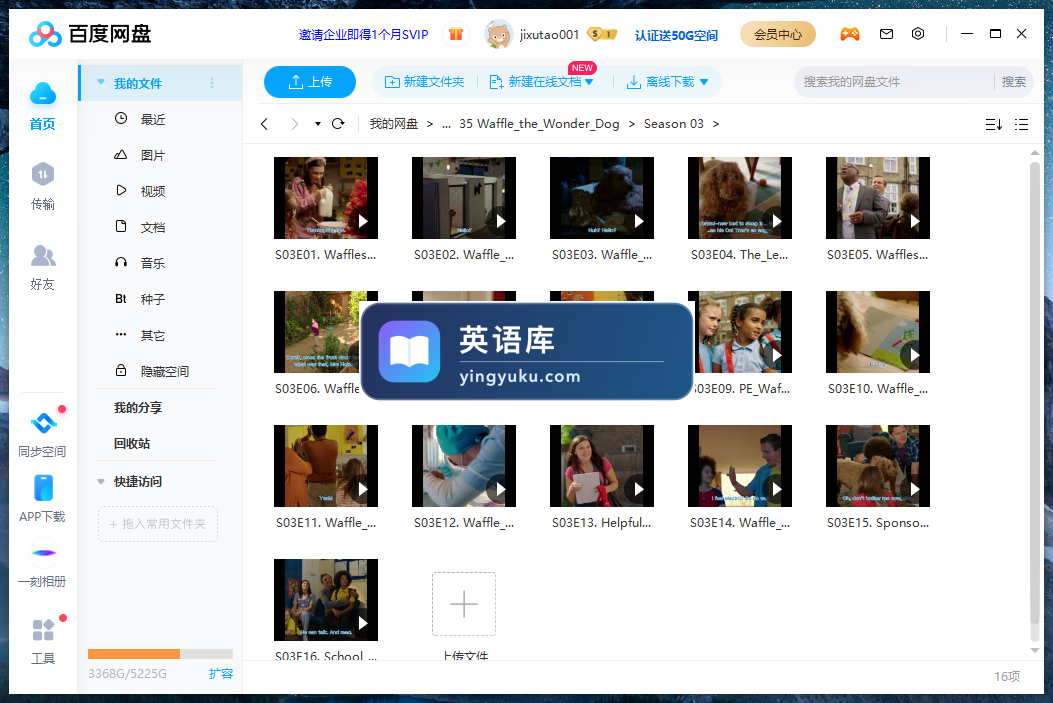Click the file list vertical scrollbar
The width and height of the screenshot is (1053, 703).
click(x=1035, y=393)
